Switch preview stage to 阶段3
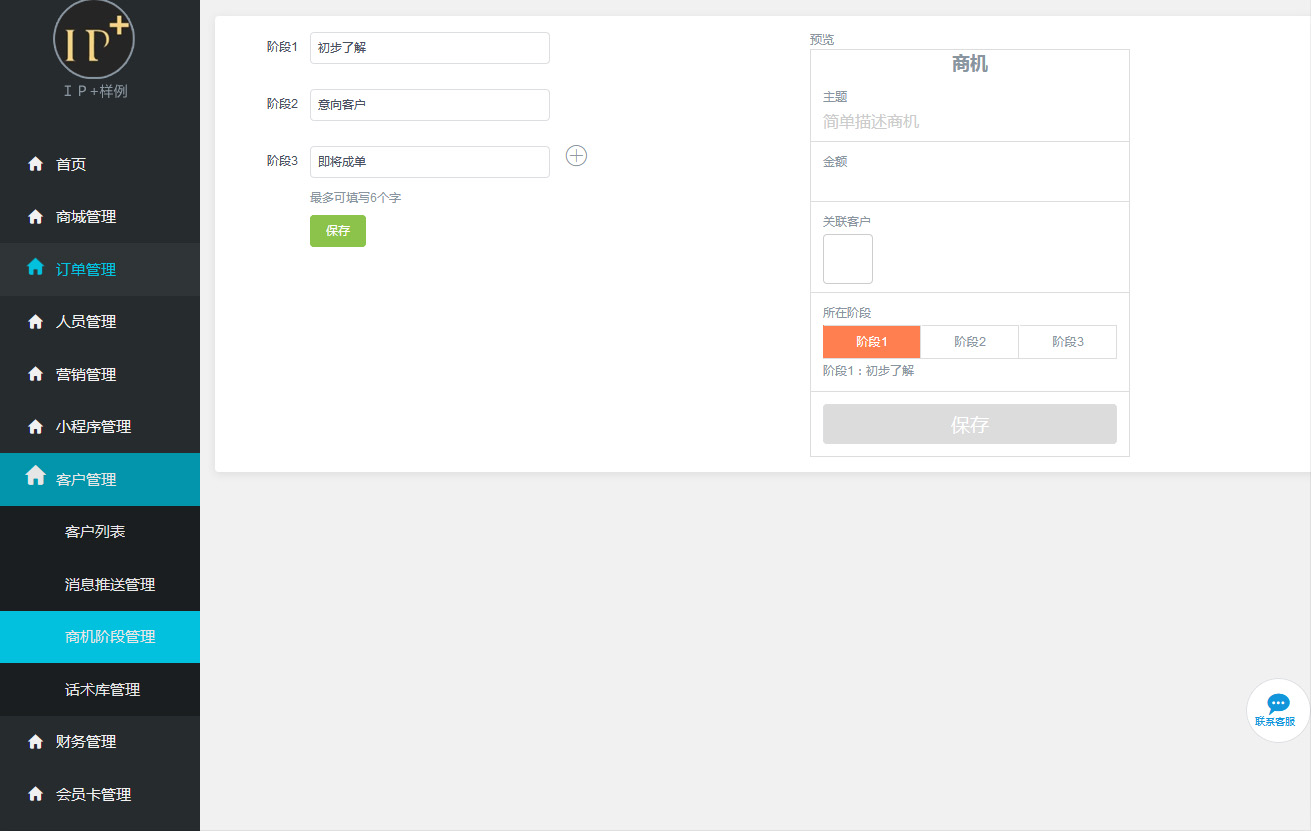Image resolution: width=1311 pixels, height=831 pixels. point(1067,342)
